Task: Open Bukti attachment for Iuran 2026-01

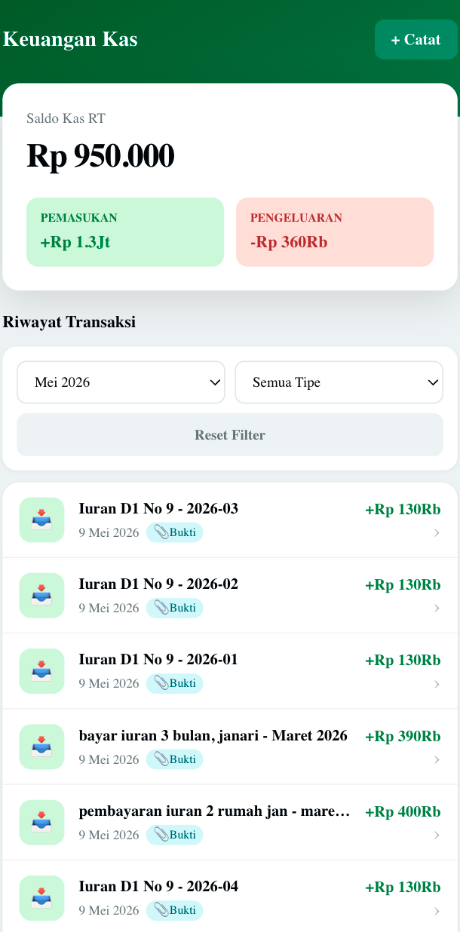Action: (x=175, y=683)
